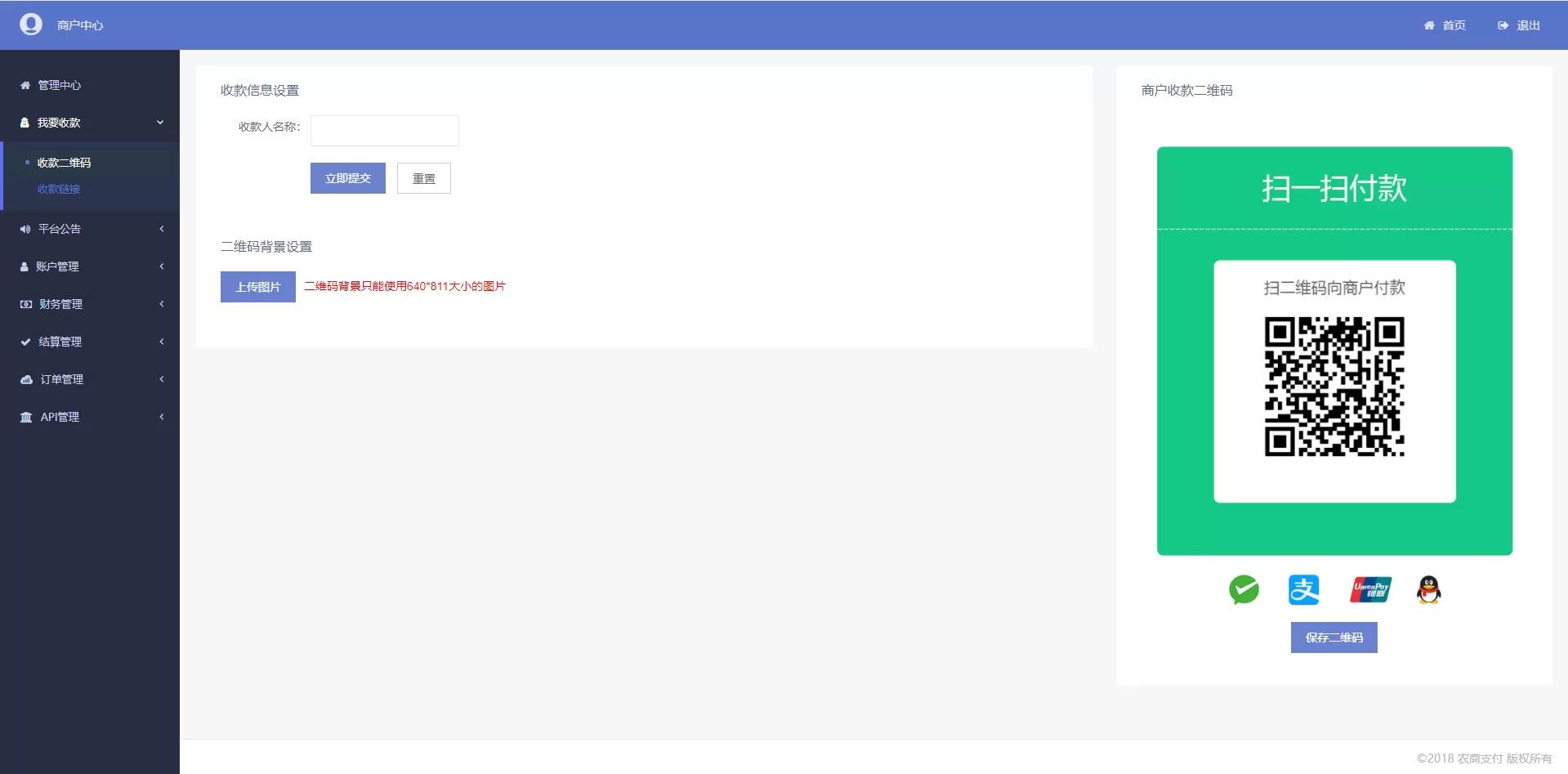The height and width of the screenshot is (774, 1568).
Task: Click the WeChat Pay icon
Action: pos(1244,589)
